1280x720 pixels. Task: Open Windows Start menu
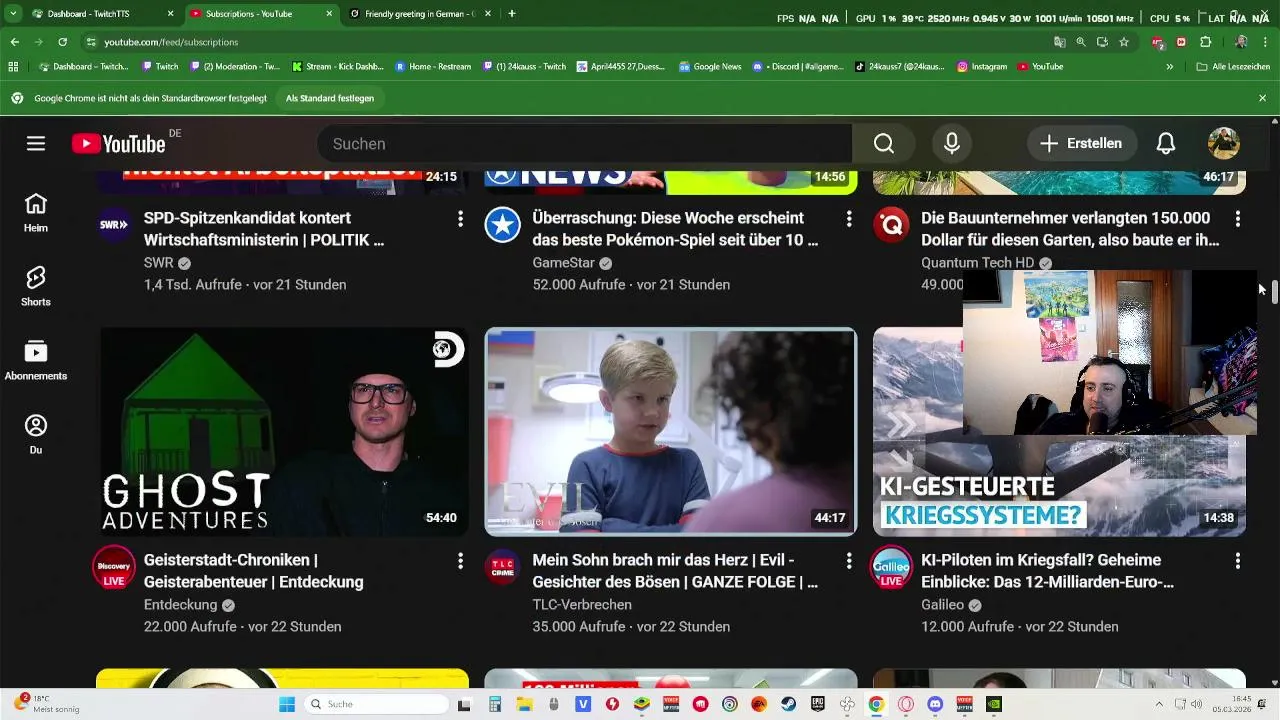click(x=287, y=704)
